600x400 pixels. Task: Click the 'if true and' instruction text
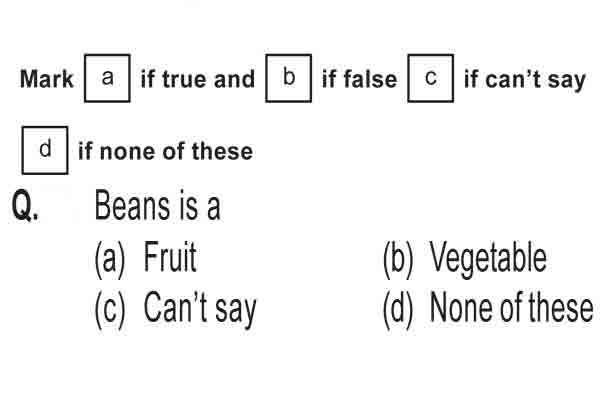tap(198, 79)
